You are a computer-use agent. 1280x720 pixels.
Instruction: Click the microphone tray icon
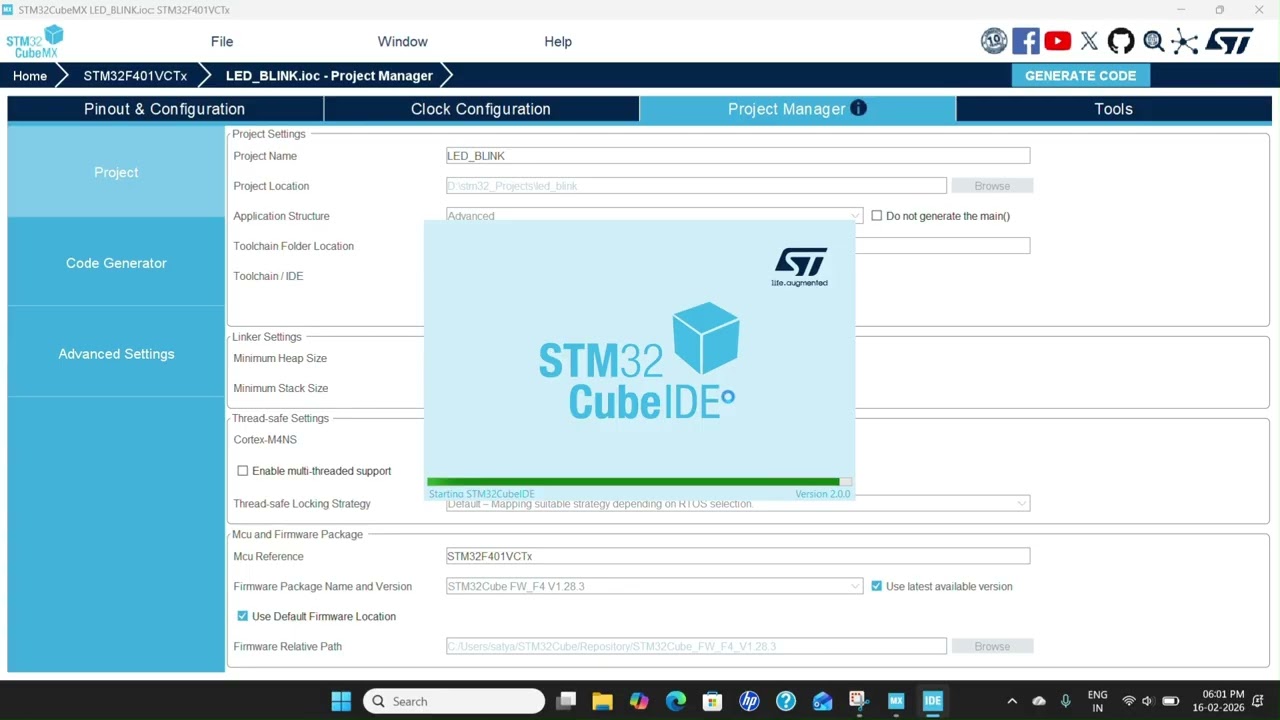tap(1066, 701)
